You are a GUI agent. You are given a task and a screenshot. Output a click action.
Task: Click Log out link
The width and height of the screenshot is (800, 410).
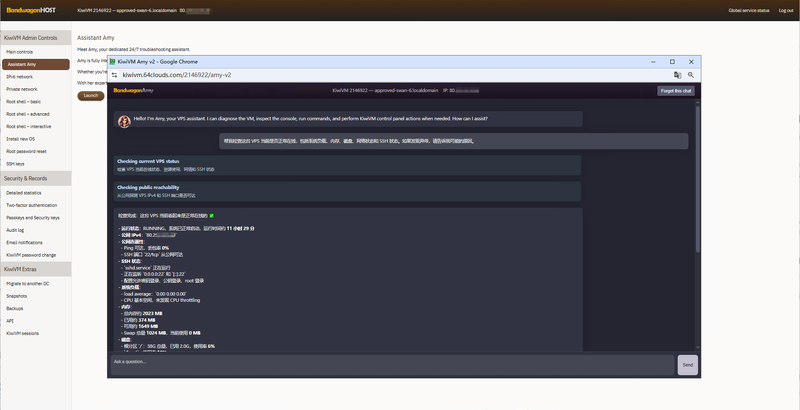[x=786, y=10]
